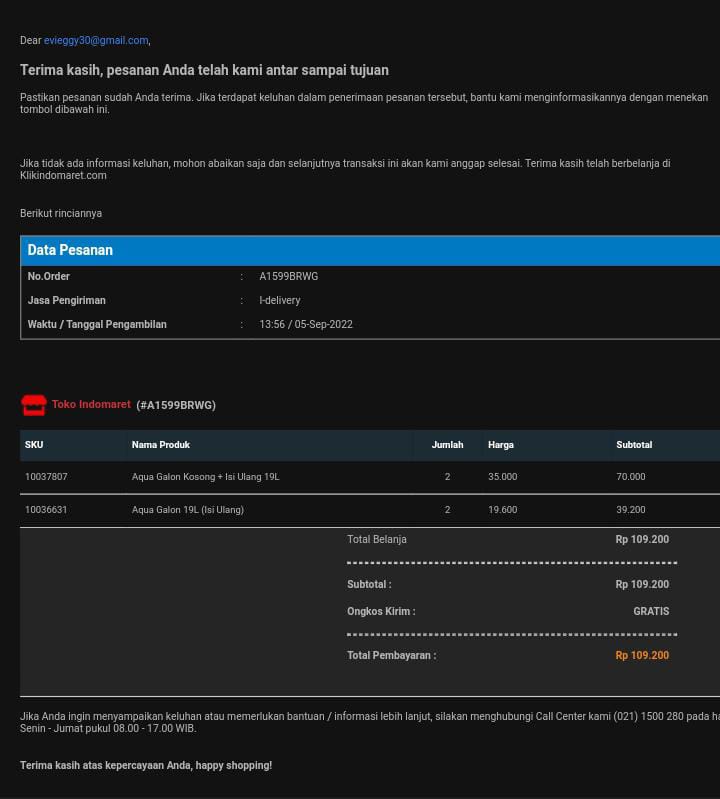
Task: Click the order number A1599BRWG value
Action: [x=289, y=277]
